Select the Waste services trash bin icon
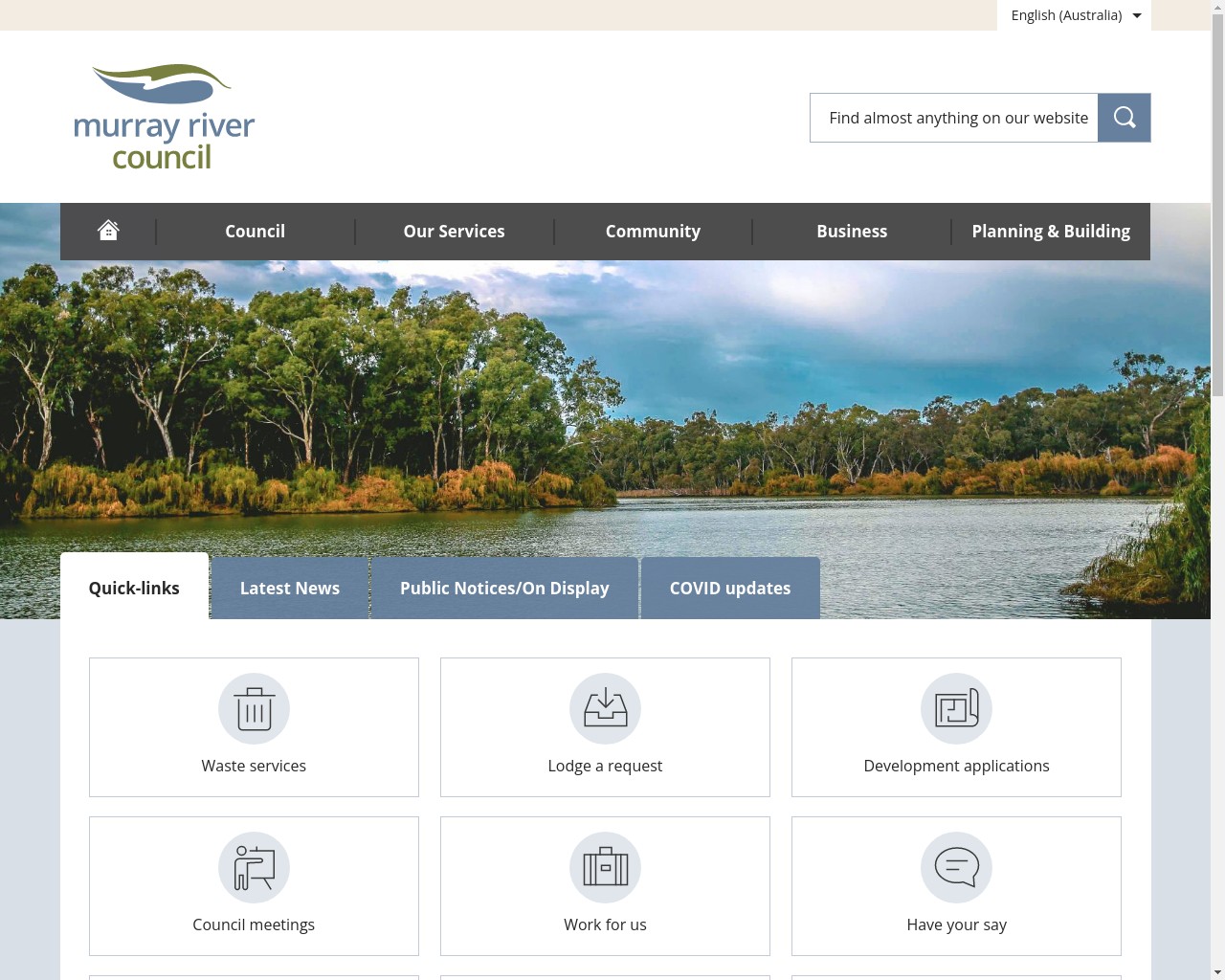Image resolution: width=1225 pixels, height=980 pixels. pyautogui.click(x=254, y=708)
